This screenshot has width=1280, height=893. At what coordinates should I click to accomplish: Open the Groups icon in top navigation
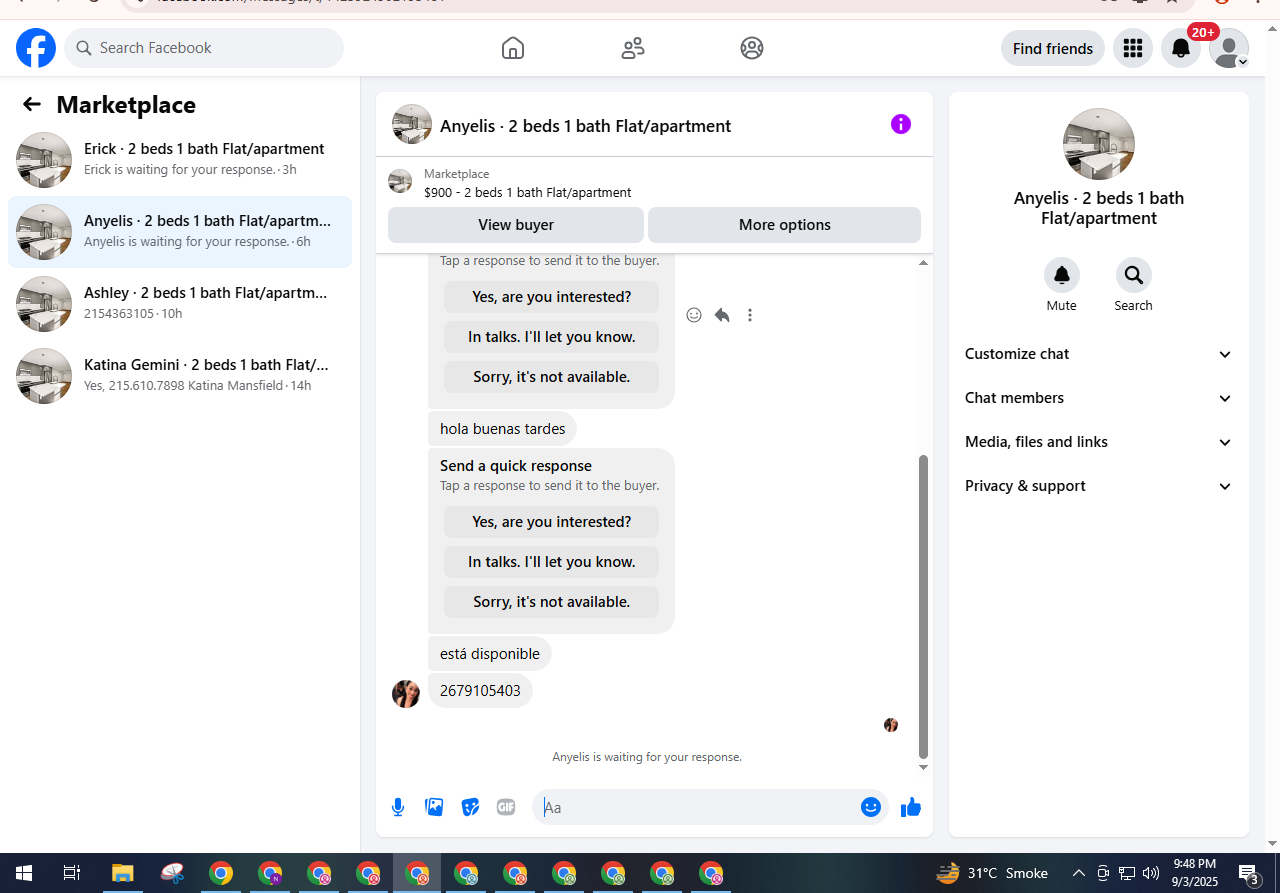click(x=752, y=48)
